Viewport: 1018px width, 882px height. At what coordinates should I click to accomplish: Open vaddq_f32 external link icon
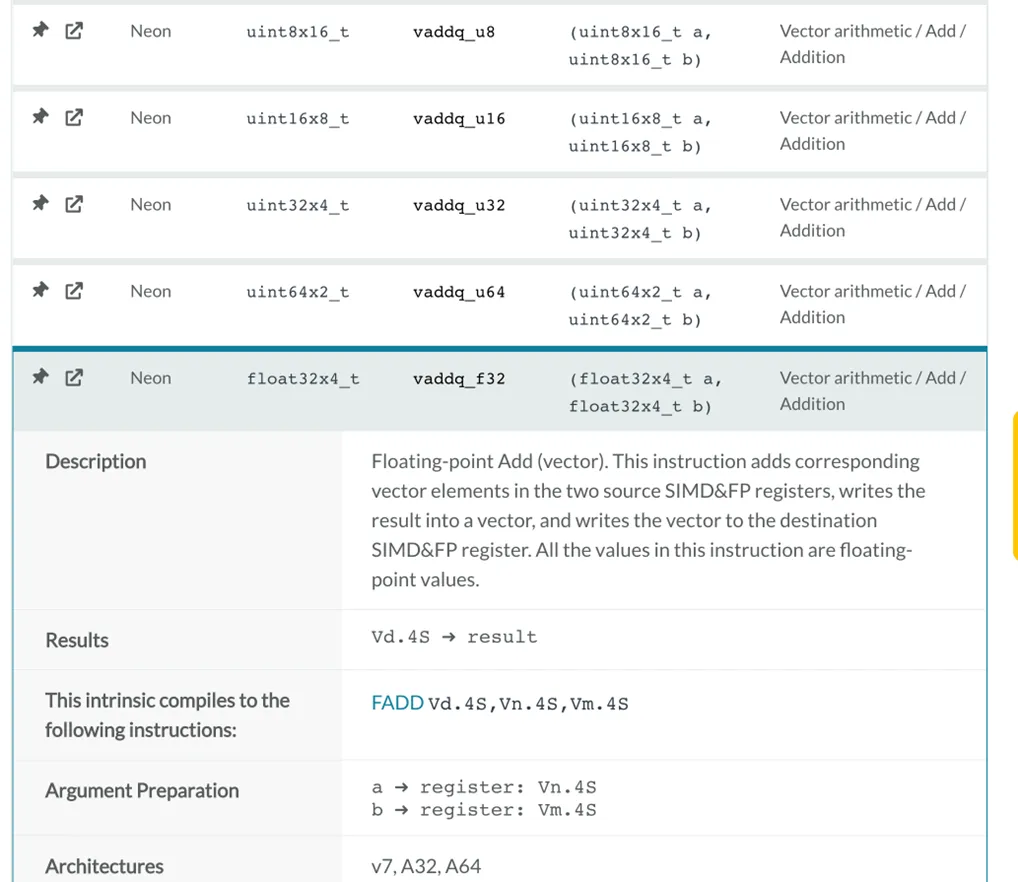point(74,378)
